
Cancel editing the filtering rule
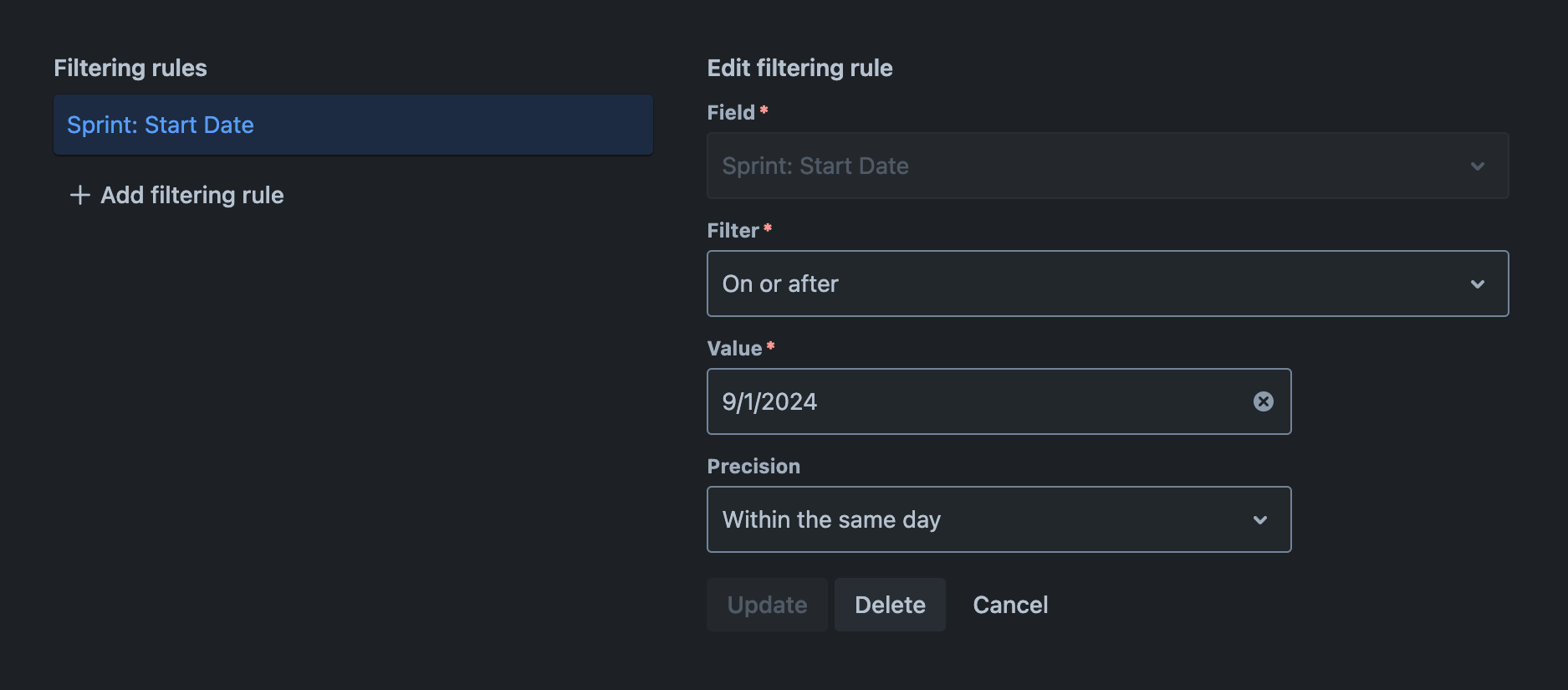[1009, 605]
